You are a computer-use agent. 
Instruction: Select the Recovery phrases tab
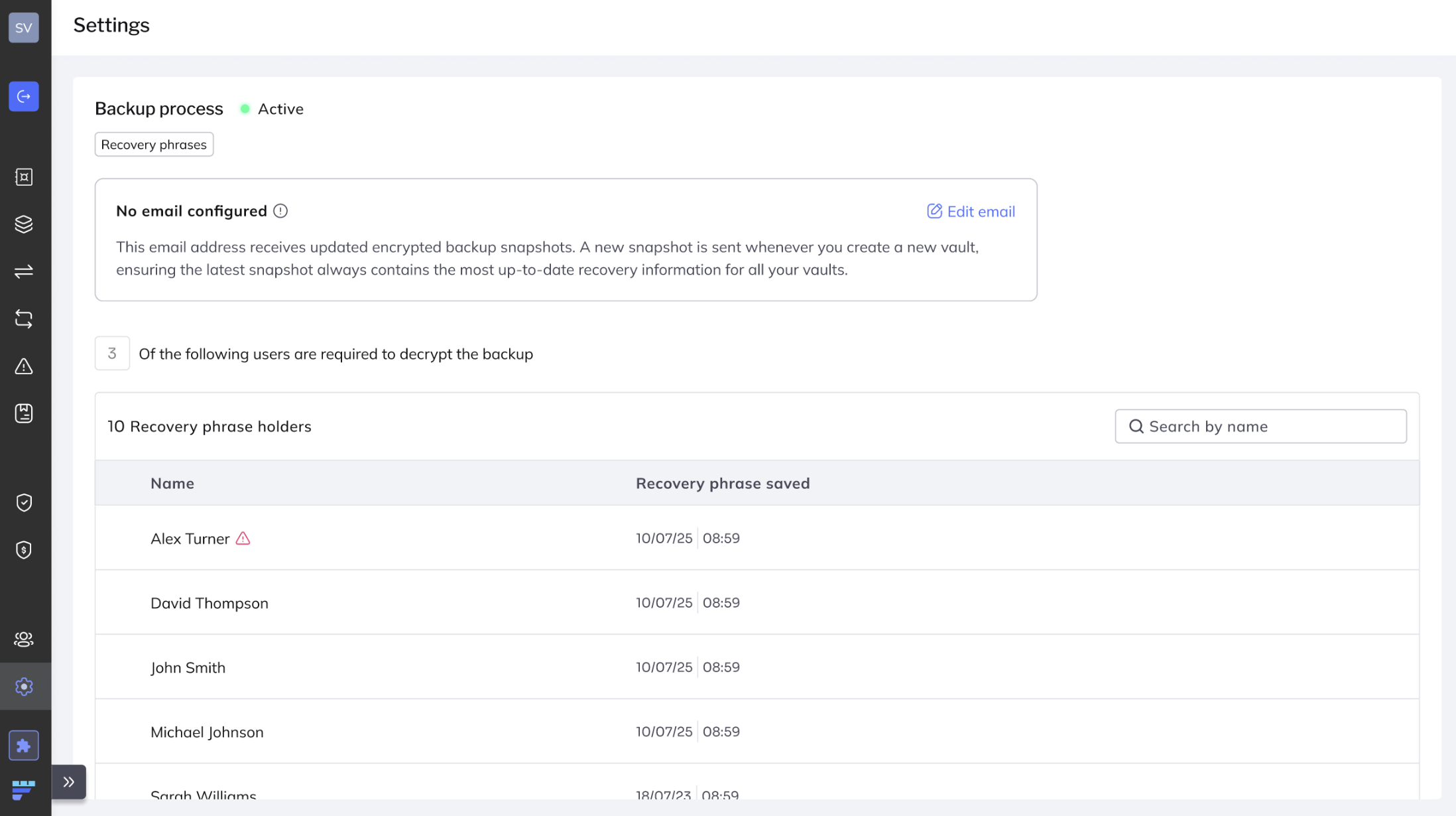click(x=154, y=145)
